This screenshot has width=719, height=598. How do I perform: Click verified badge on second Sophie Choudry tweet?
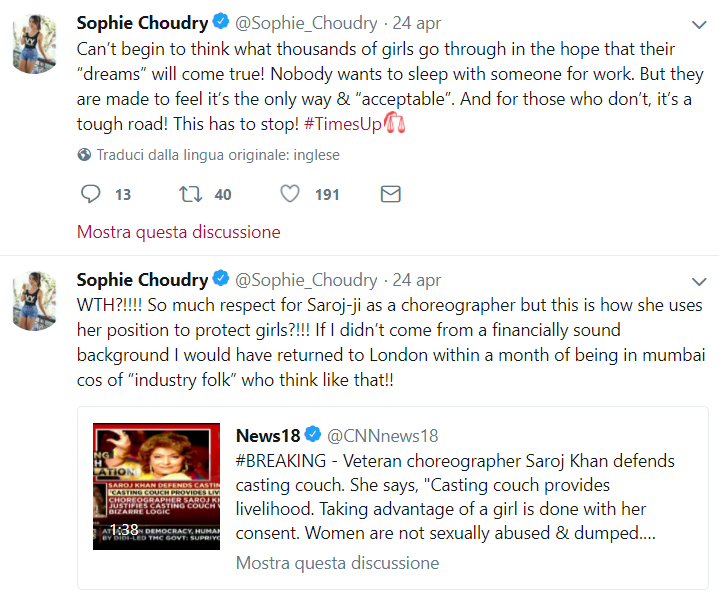coord(221,278)
